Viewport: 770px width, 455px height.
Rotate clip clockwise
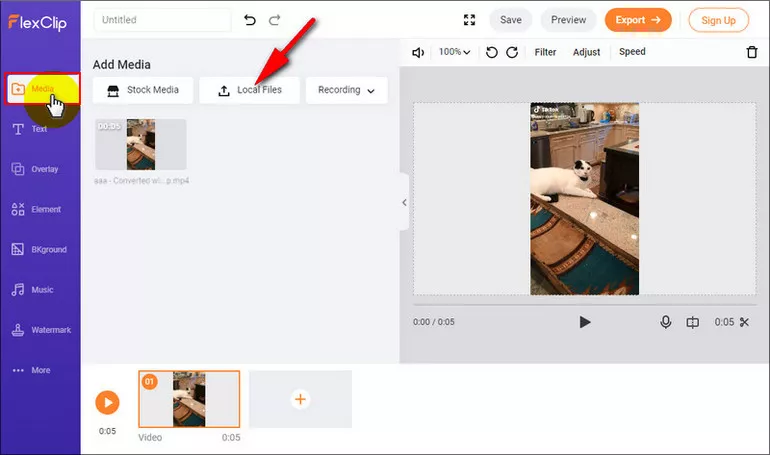click(x=512, y=53)
